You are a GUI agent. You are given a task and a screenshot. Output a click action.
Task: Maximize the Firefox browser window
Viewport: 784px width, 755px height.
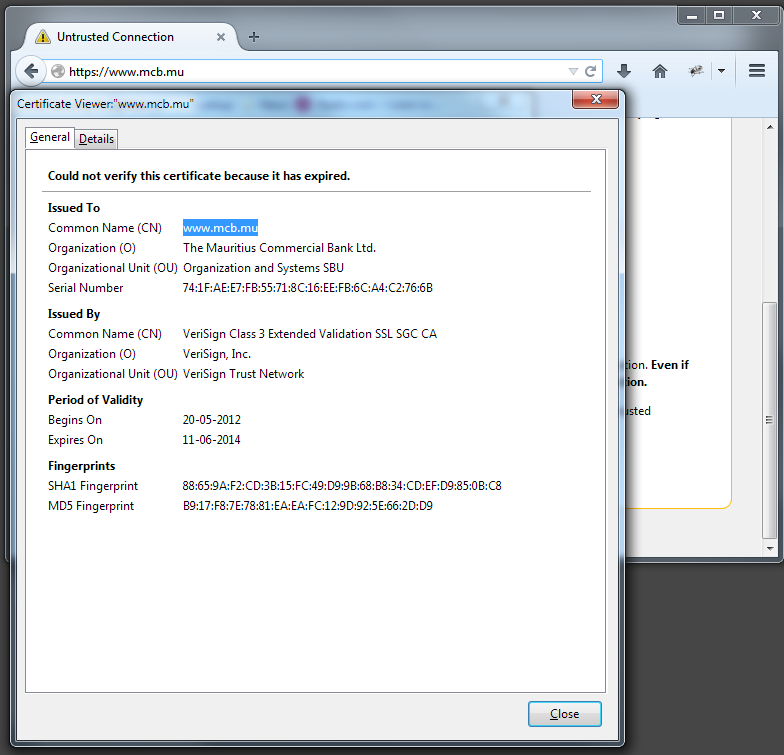tap(718, 15)
